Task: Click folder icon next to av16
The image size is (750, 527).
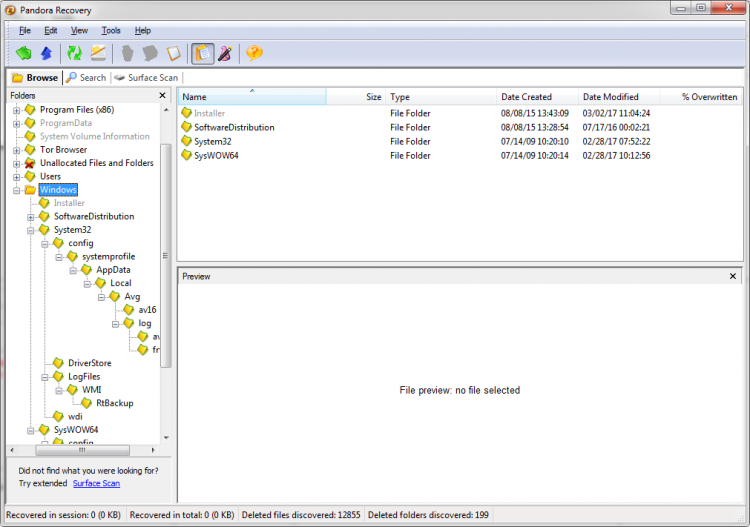Action: [129, 310]
